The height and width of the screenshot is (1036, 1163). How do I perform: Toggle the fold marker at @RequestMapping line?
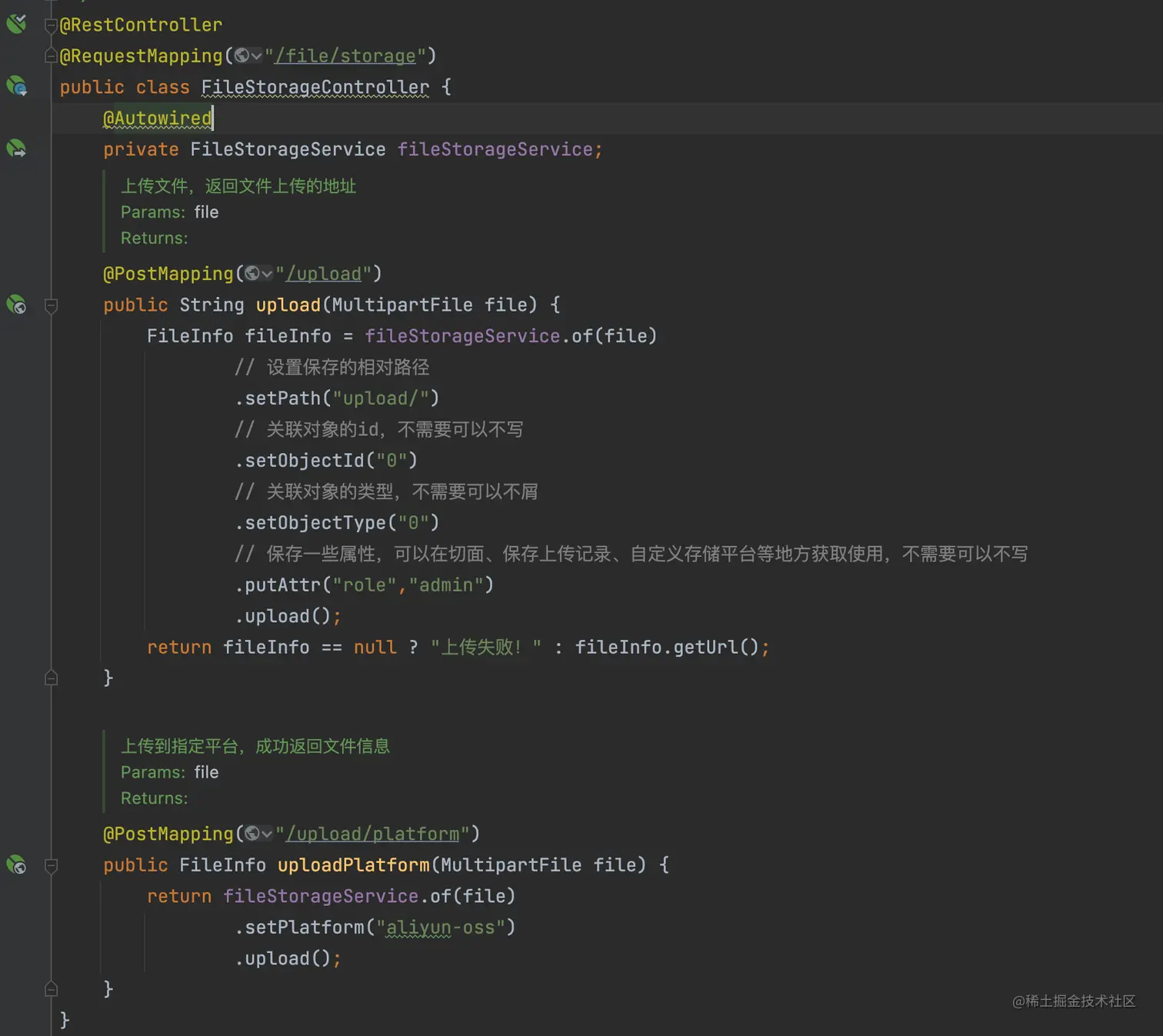click(x=51, y=55)
